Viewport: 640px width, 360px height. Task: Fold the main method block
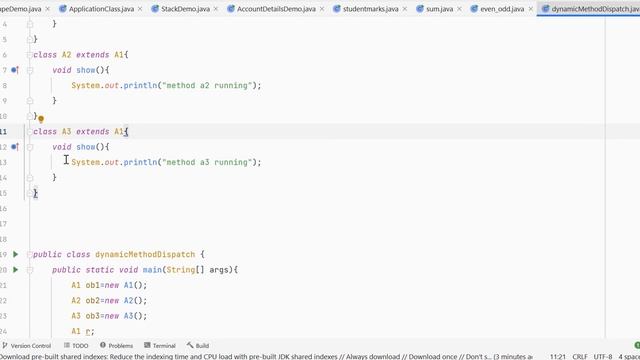click(30, 270)
